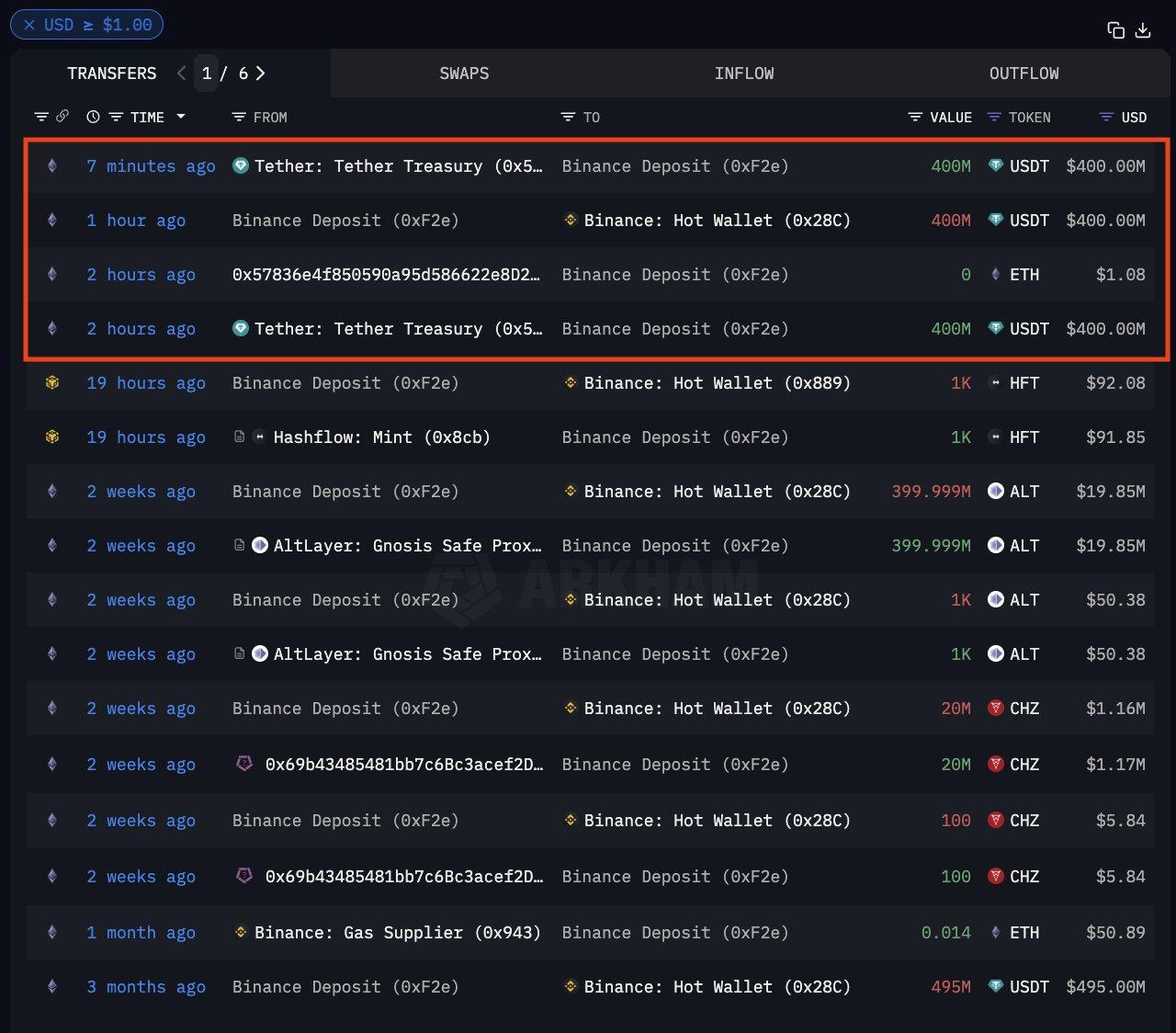
Task: Click CHZ token icon in $1.16M row
Action: tap(995, 709)
